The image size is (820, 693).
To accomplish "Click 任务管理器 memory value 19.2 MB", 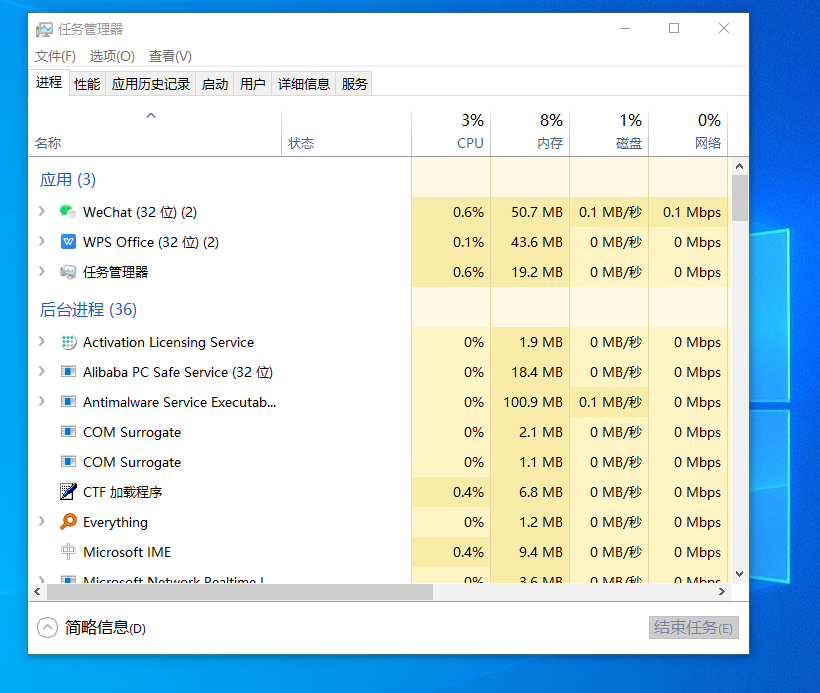I will (x=537, y=272).
